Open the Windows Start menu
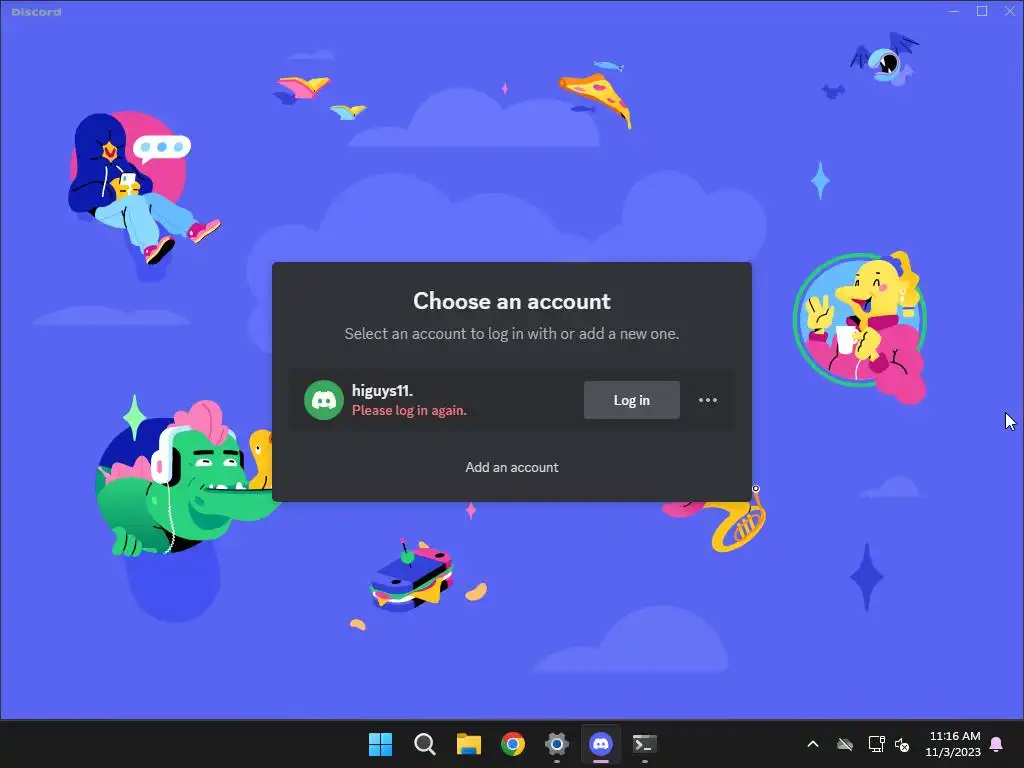1024x768 pixels. tap(381, 744)
